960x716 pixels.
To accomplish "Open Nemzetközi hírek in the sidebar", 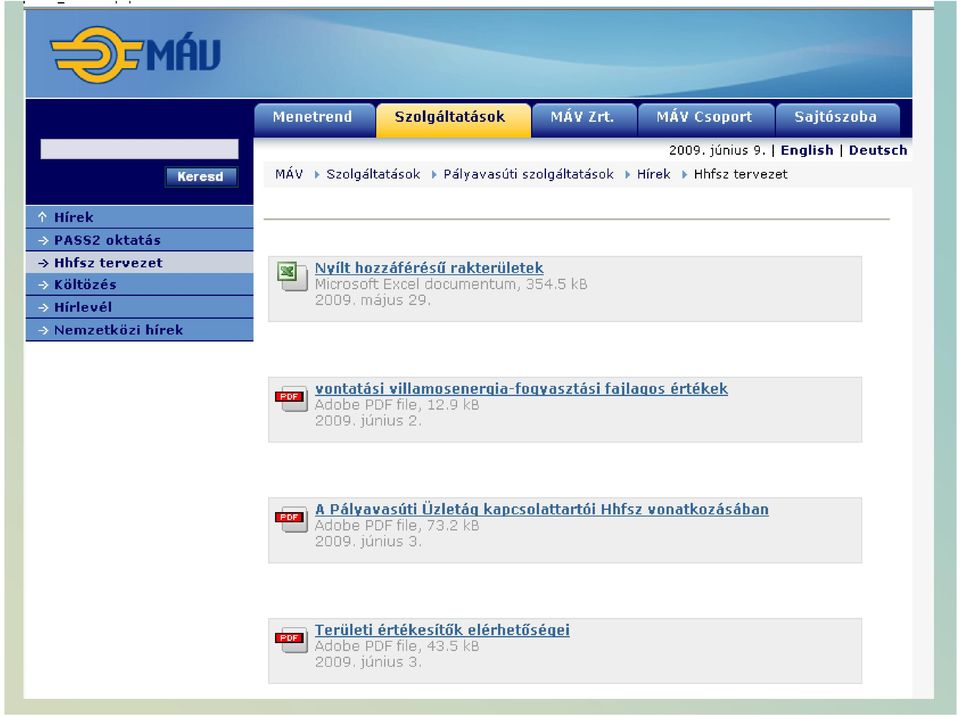I will coord(140,330).
